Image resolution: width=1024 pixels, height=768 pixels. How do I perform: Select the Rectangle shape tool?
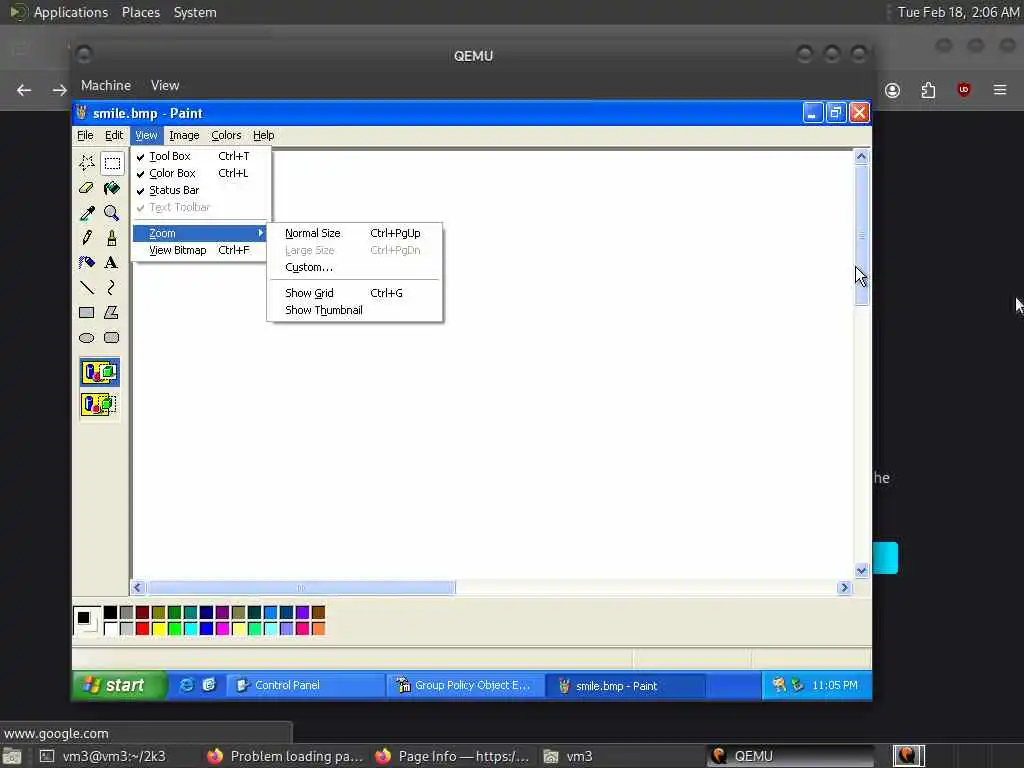click(x=87, y=312)
